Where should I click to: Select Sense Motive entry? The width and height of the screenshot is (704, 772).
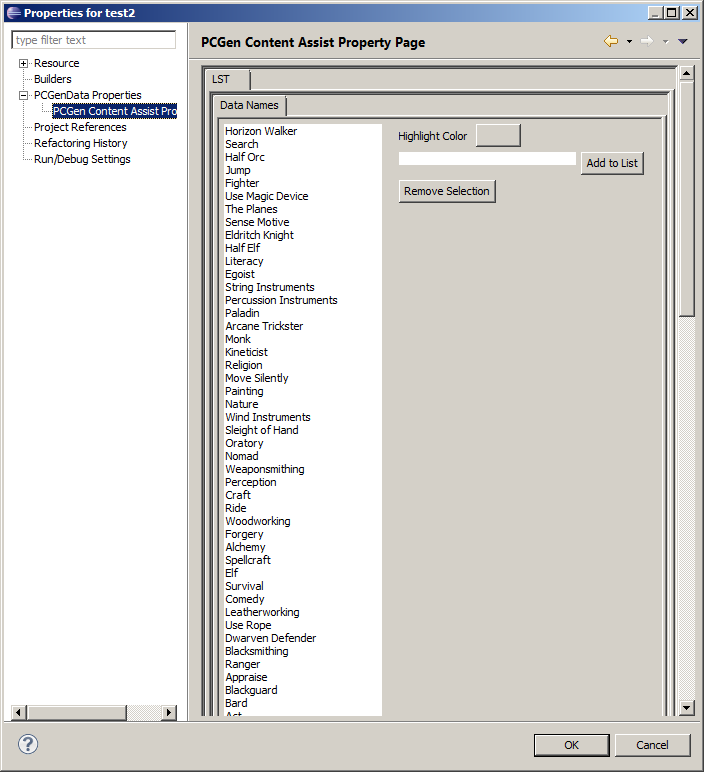click(x=257, y=222)
